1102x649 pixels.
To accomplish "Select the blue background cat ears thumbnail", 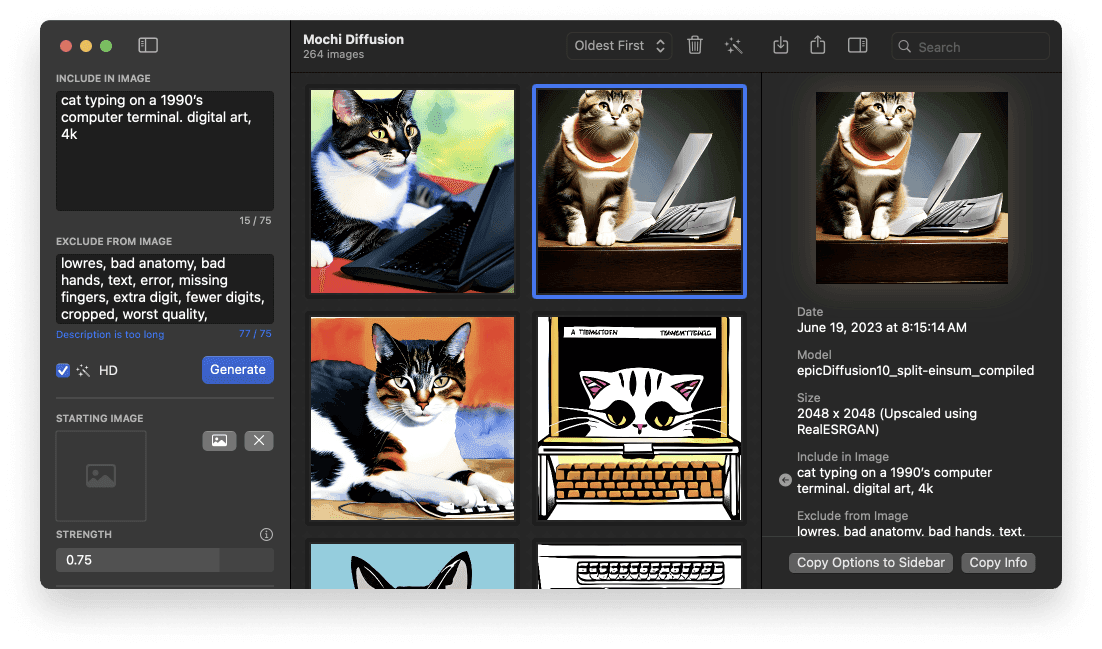I will pyautogui.click(x=413, y=566).
